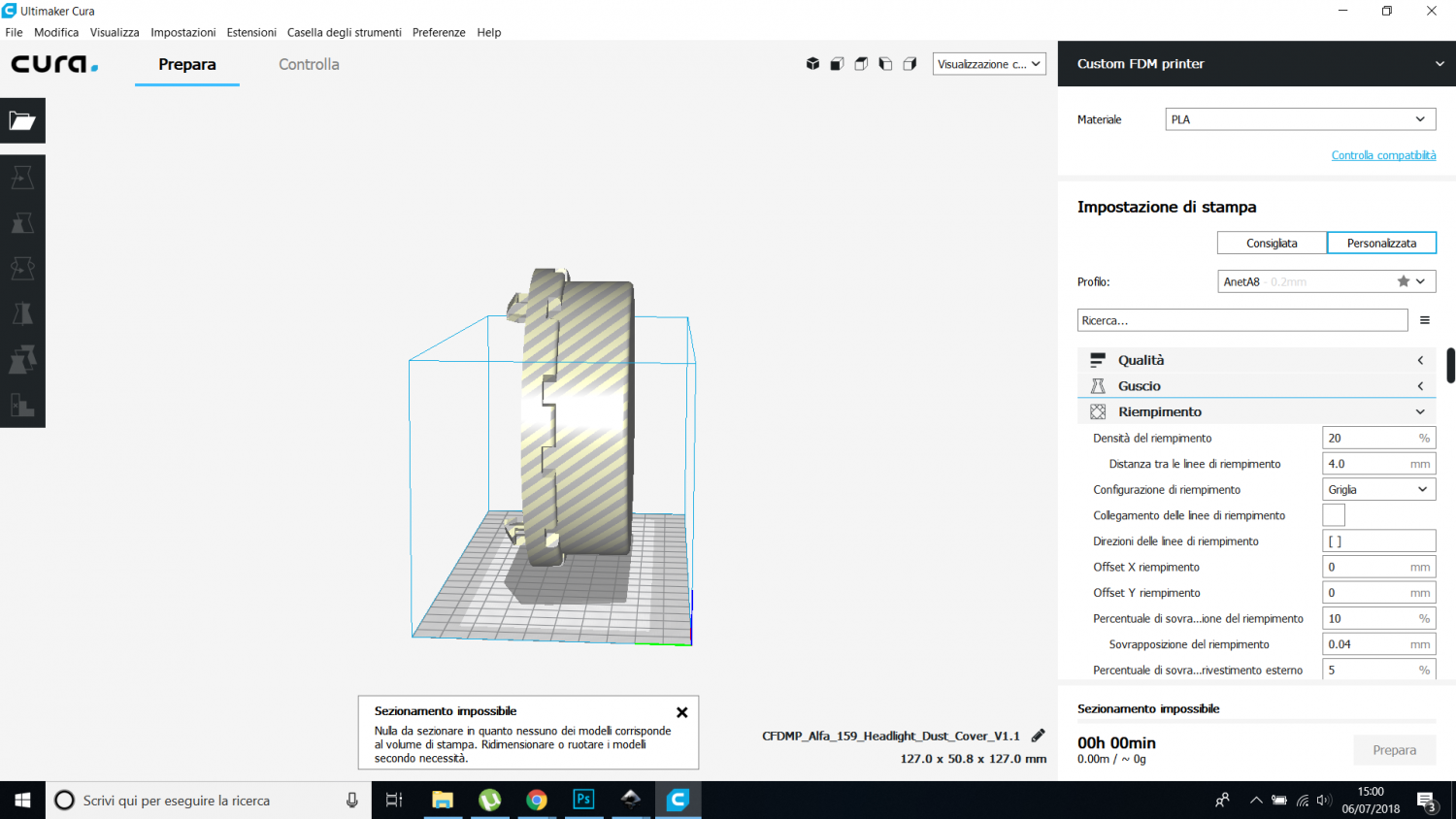Click Windows taskbar search box
Viewport: 1456px width, 819px height.
tap(209, 801)
